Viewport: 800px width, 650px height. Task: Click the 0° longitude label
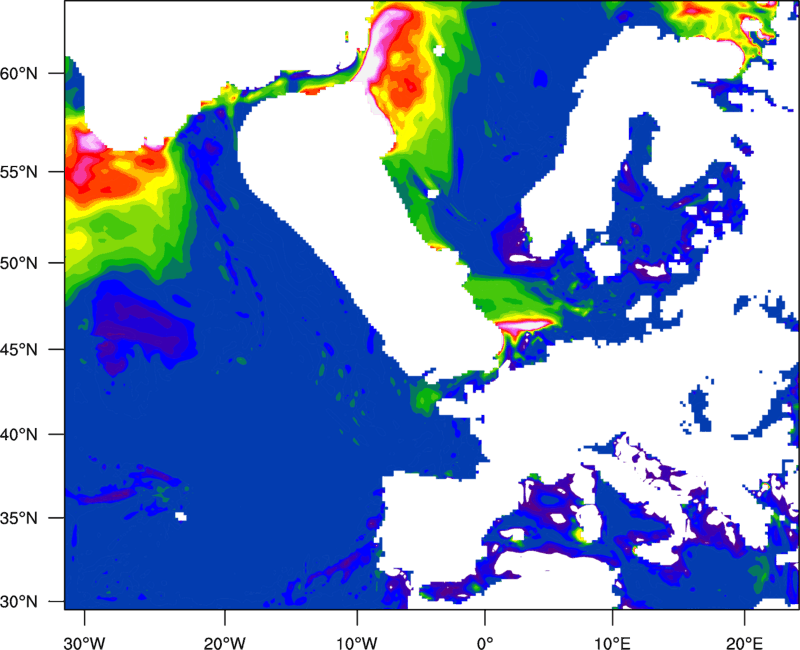click(x=485, y=643)
